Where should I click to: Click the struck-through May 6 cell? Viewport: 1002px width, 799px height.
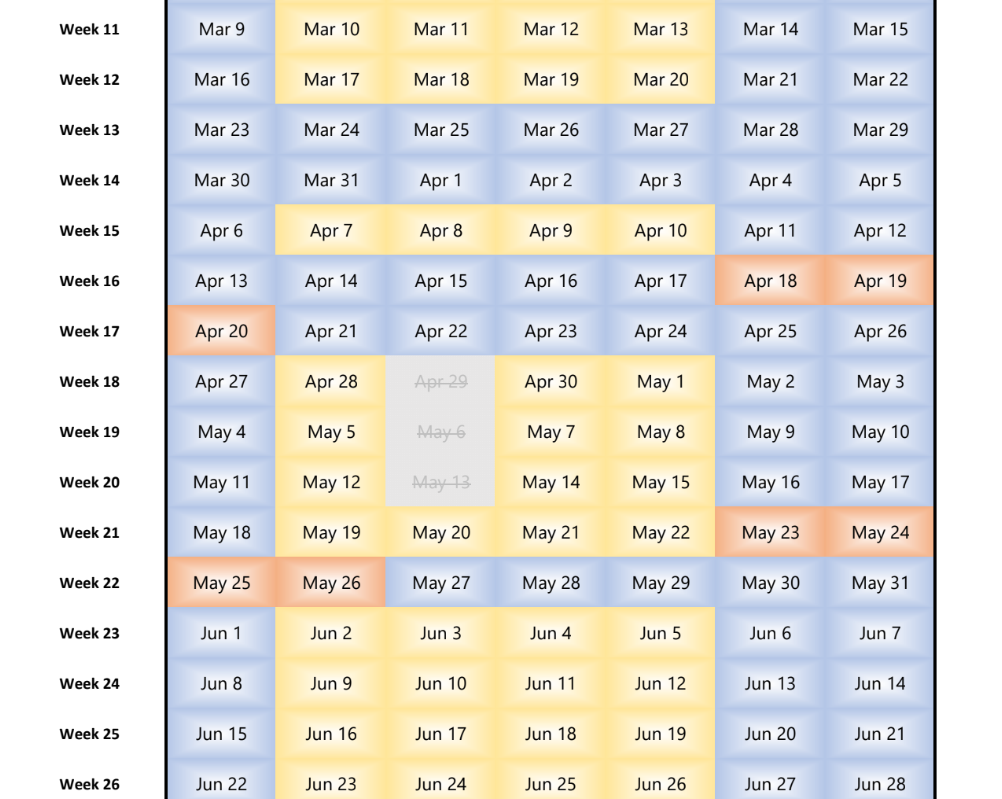click(441, 432)
